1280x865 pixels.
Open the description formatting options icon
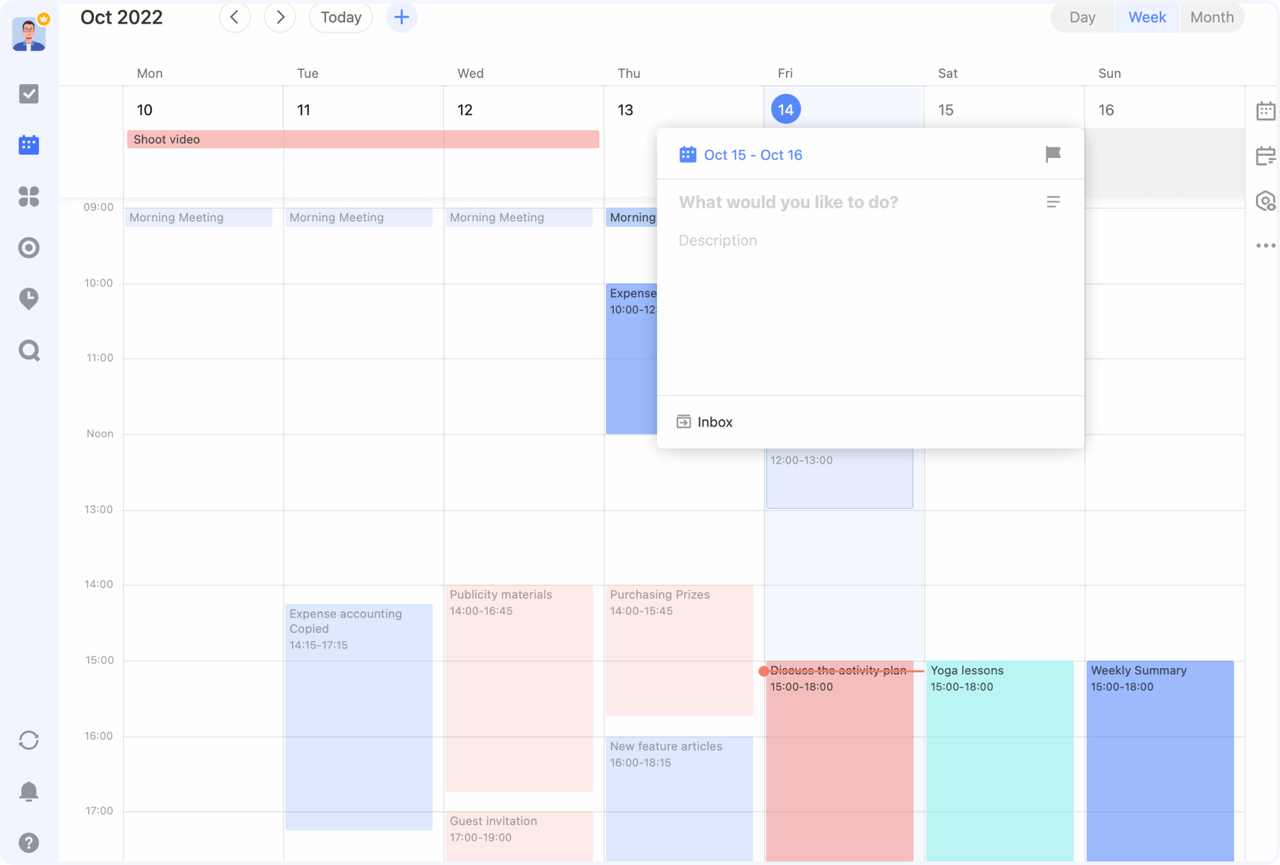1053,201
